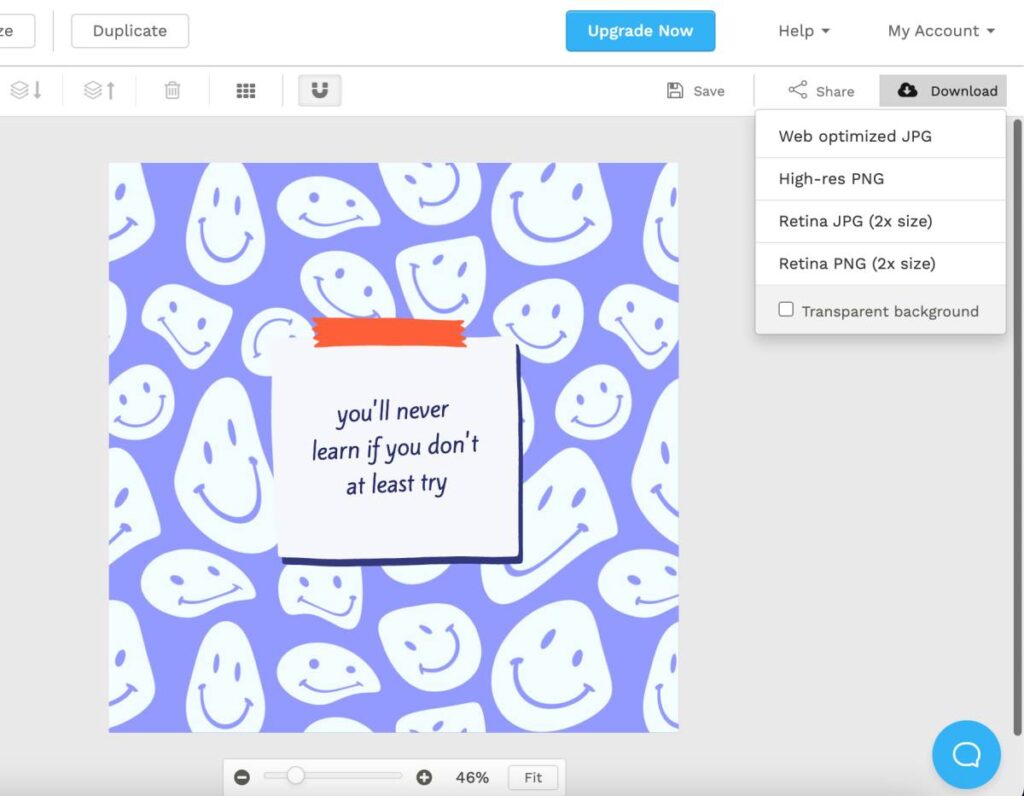
Task: Bring the selected layer forward
Action: coord(100,90)
